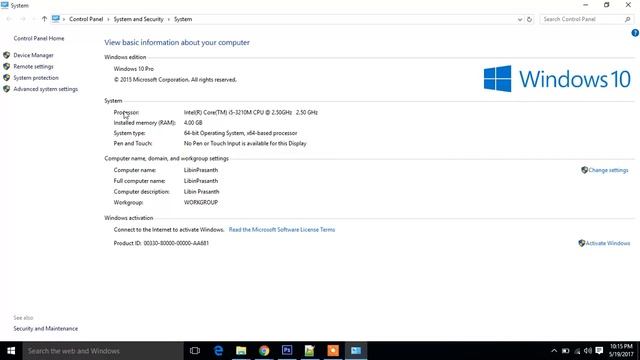This screenshot has width=640, height=360.
Task: Click the search magnifier icon
Action: pyautogui.click(x=628, y=19)
